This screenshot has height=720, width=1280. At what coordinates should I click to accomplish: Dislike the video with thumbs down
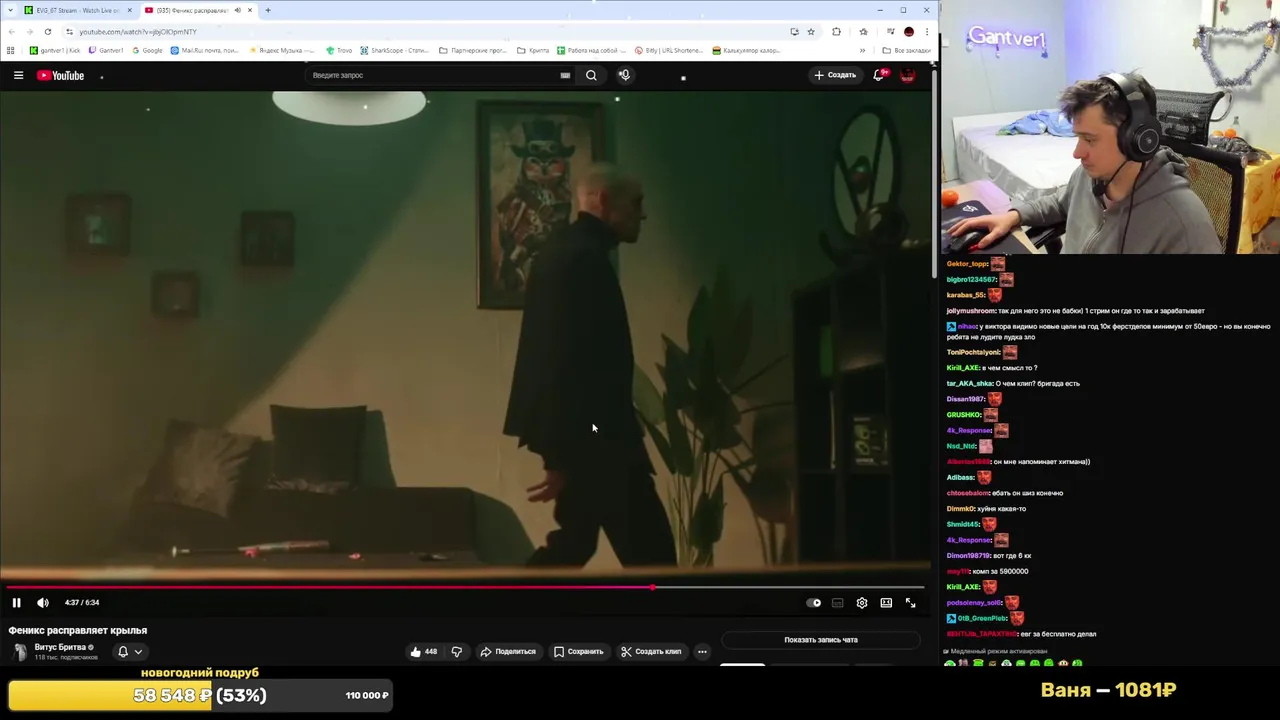(x=457, y=652)
